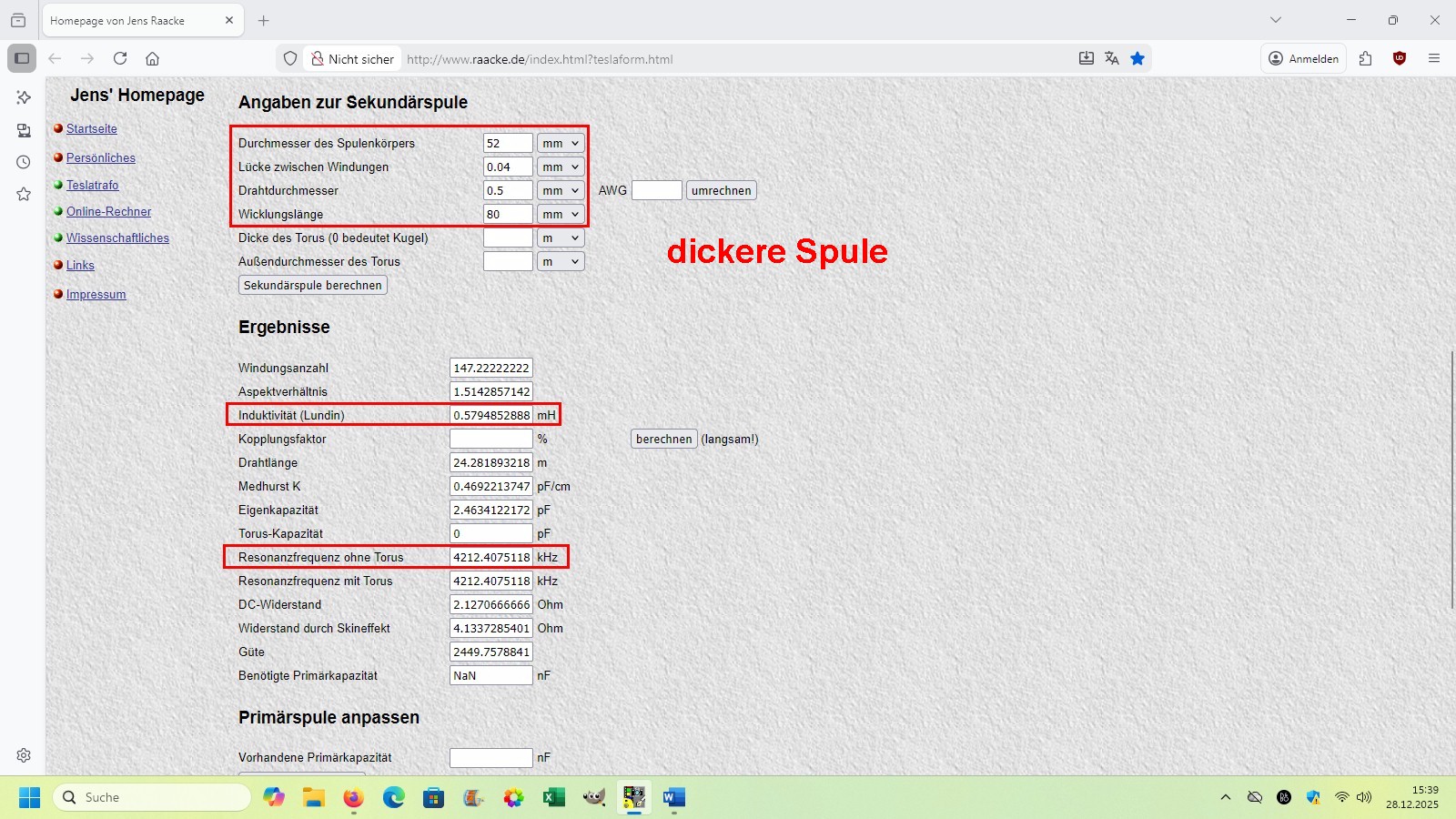Screen dimensions: 1456x819
Task: Open the 'Wissenschaftliches' link
Action: (x=118, y=238)
